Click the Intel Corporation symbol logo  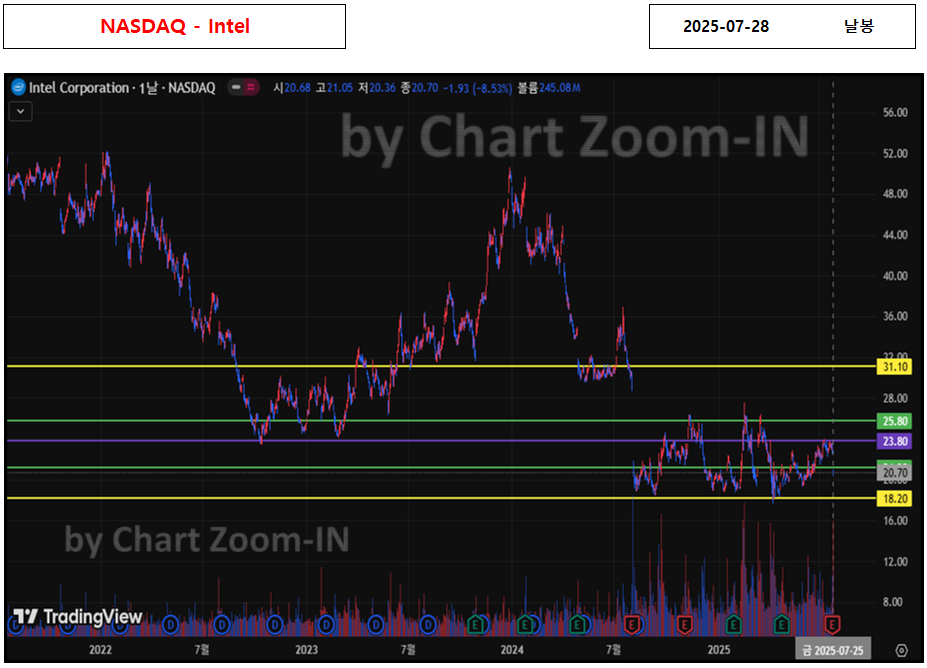pyautogui.click(x=18, y=87)
